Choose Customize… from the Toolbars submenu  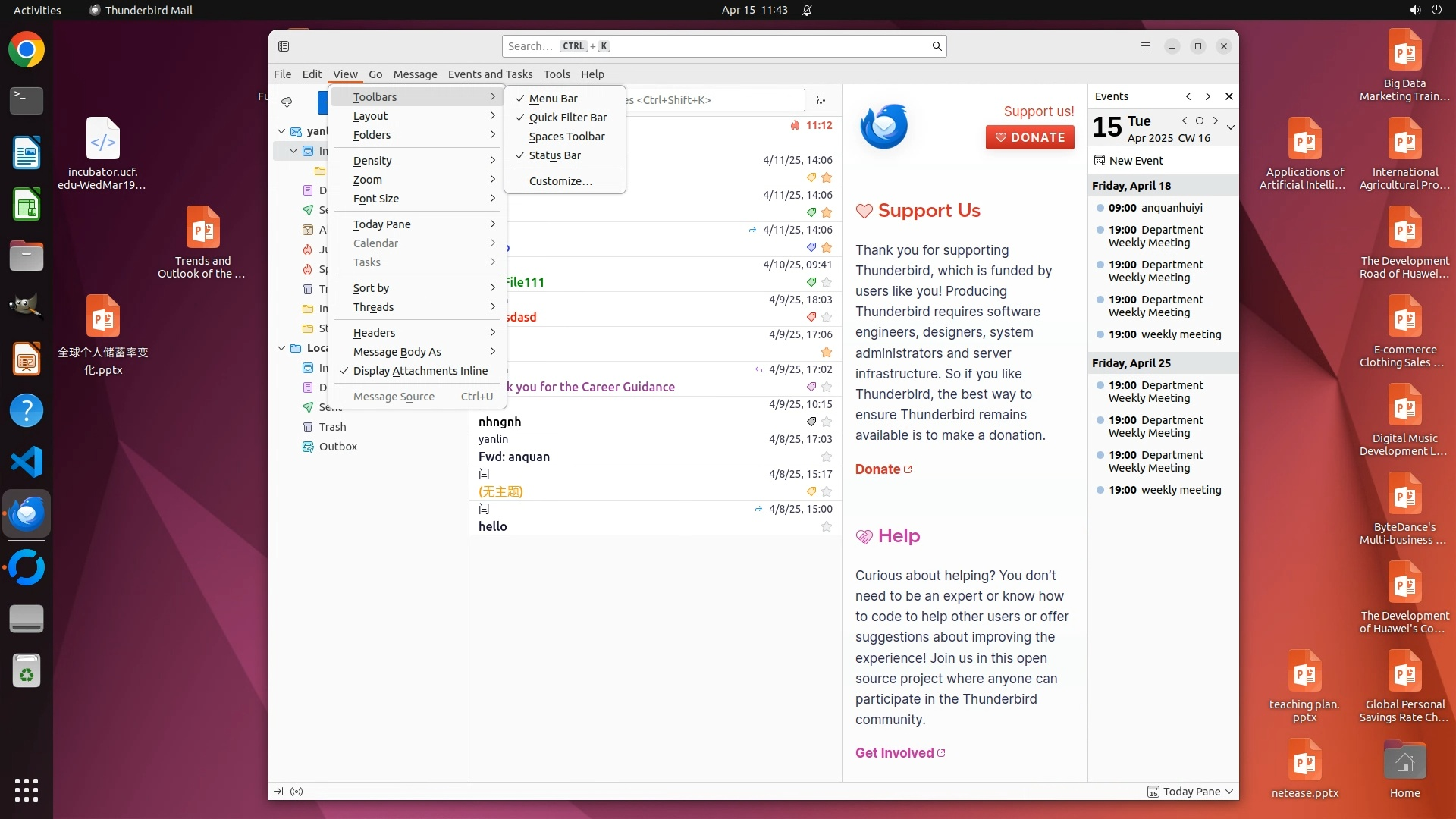[x=560, y=181]
